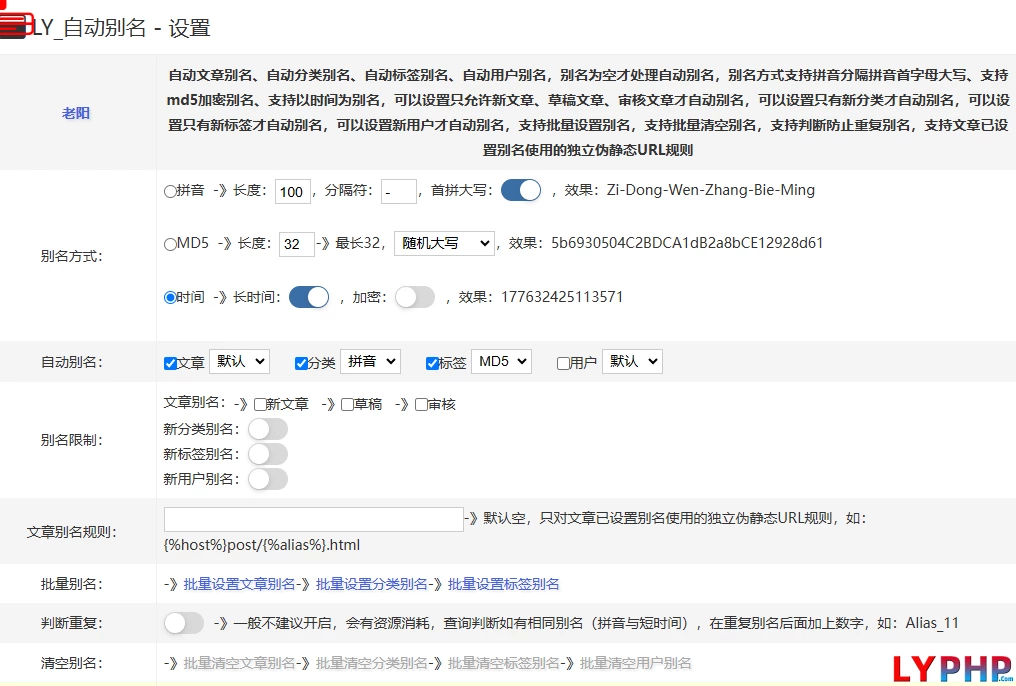Screen dimensions: 1016x686
Task: Open the 文章 alias type dropdown
Action: tap(239, 361)
